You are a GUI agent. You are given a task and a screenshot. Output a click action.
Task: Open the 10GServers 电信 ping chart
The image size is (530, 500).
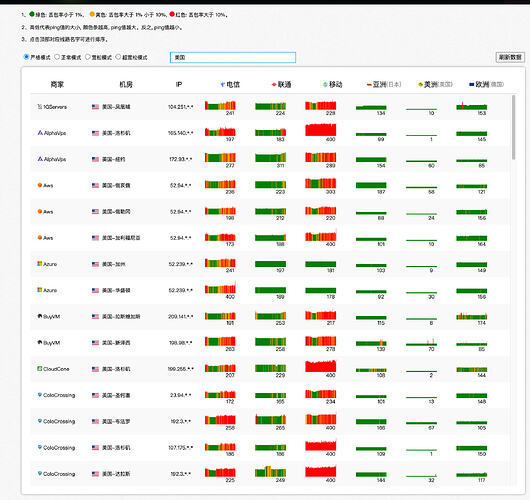220,105
